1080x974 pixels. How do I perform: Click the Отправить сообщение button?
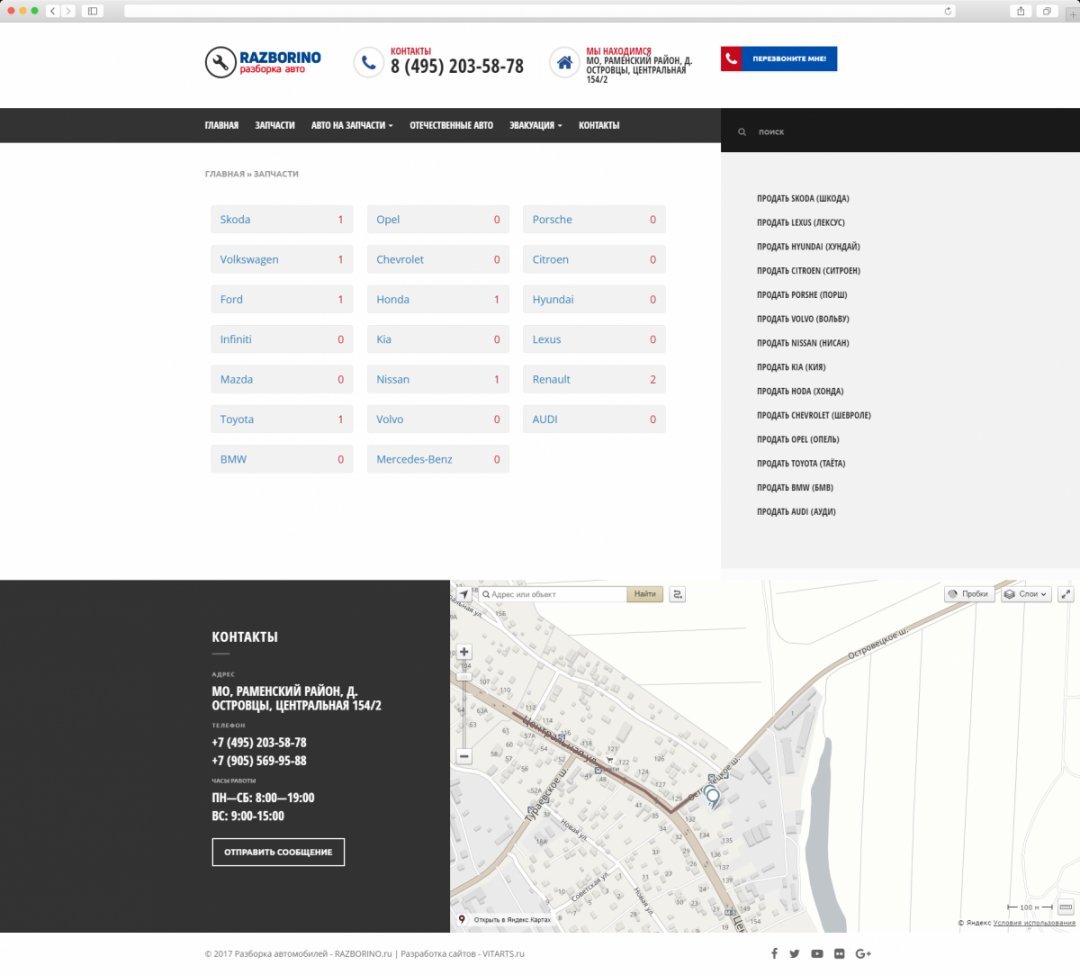tap(278, 852)
